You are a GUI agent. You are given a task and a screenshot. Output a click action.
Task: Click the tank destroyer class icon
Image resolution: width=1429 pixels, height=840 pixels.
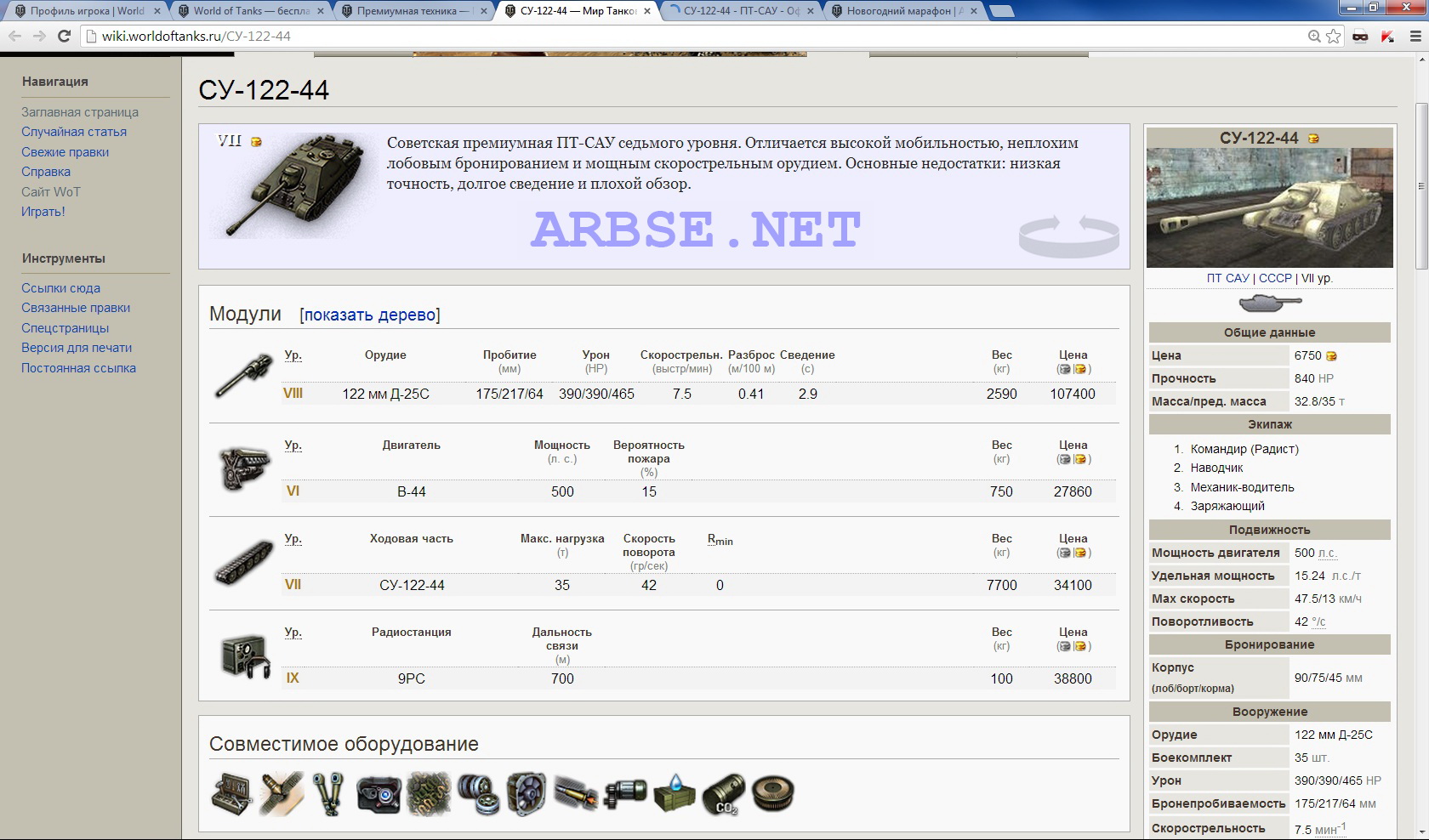(1270, 302)
